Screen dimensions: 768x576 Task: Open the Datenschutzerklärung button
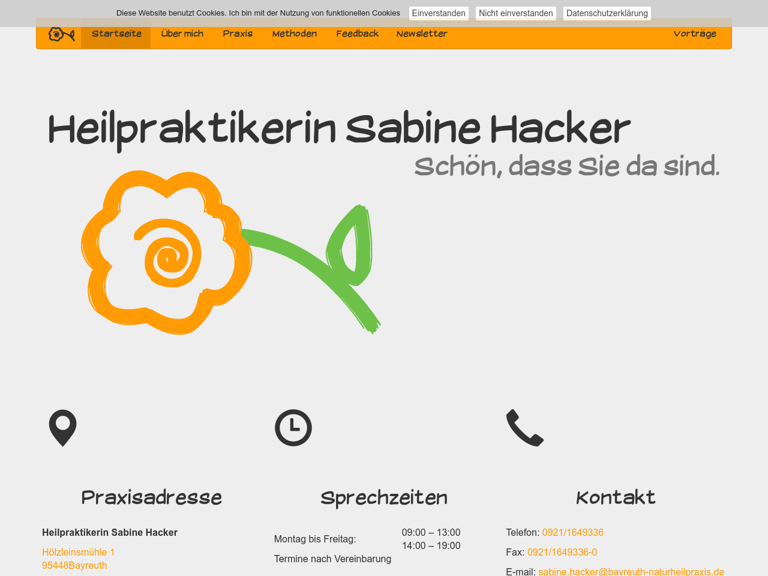pyautogui.click(x=606, y=13)
